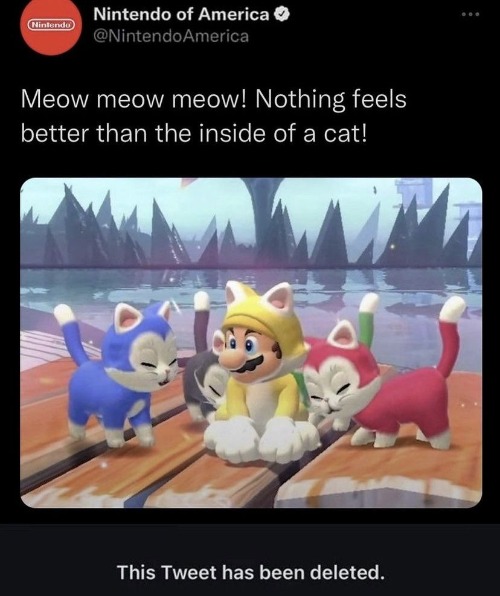Click the "This Tweet has been deleted." notice
500x596 pixels.
coord(250,572)
